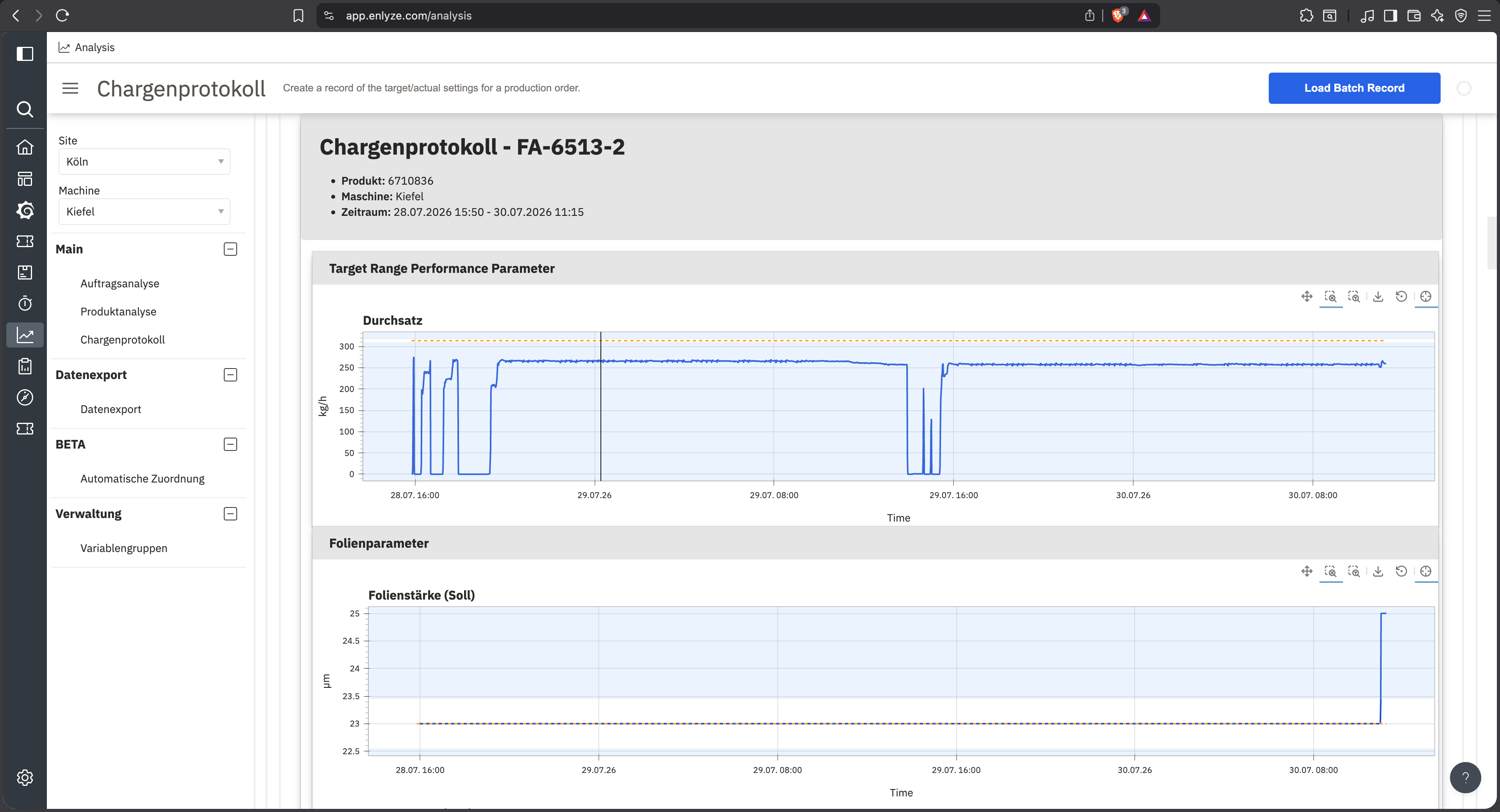Go to Home in the dark sidebar
The height and width of the screenshot is (812, 1500).
25,147
